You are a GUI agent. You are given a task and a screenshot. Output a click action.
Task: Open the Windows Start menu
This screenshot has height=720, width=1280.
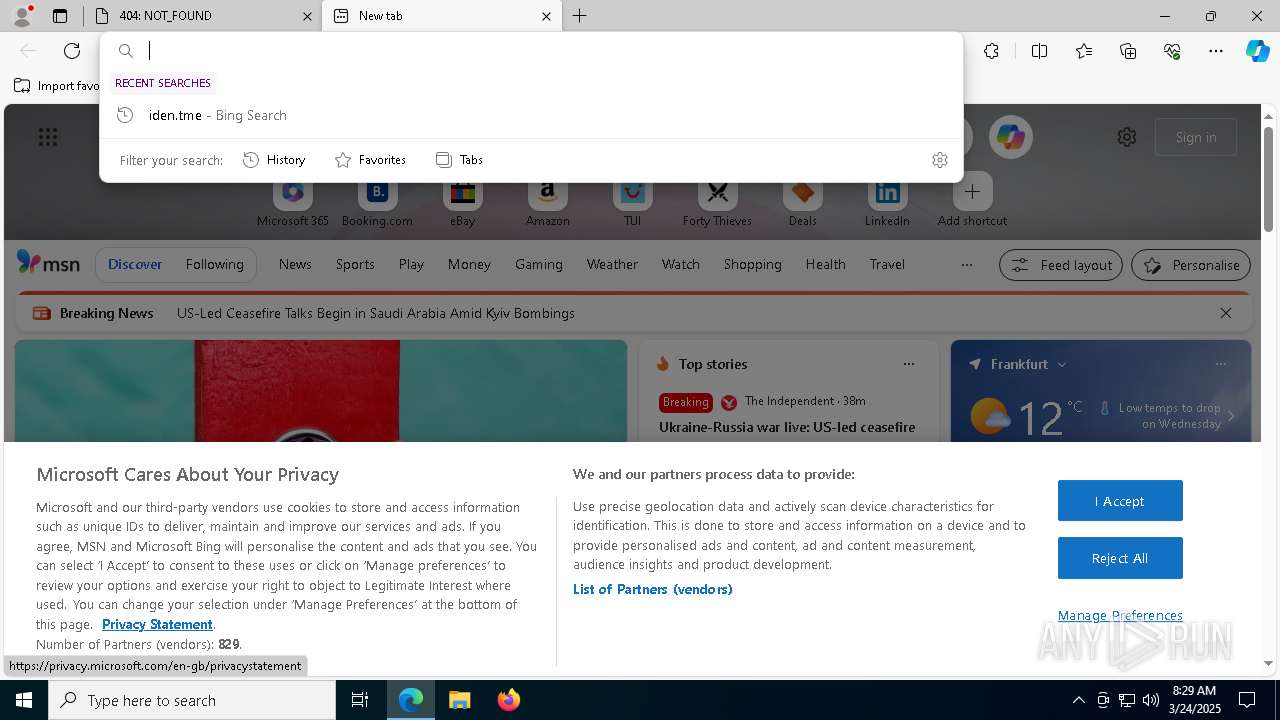point(24,700)
